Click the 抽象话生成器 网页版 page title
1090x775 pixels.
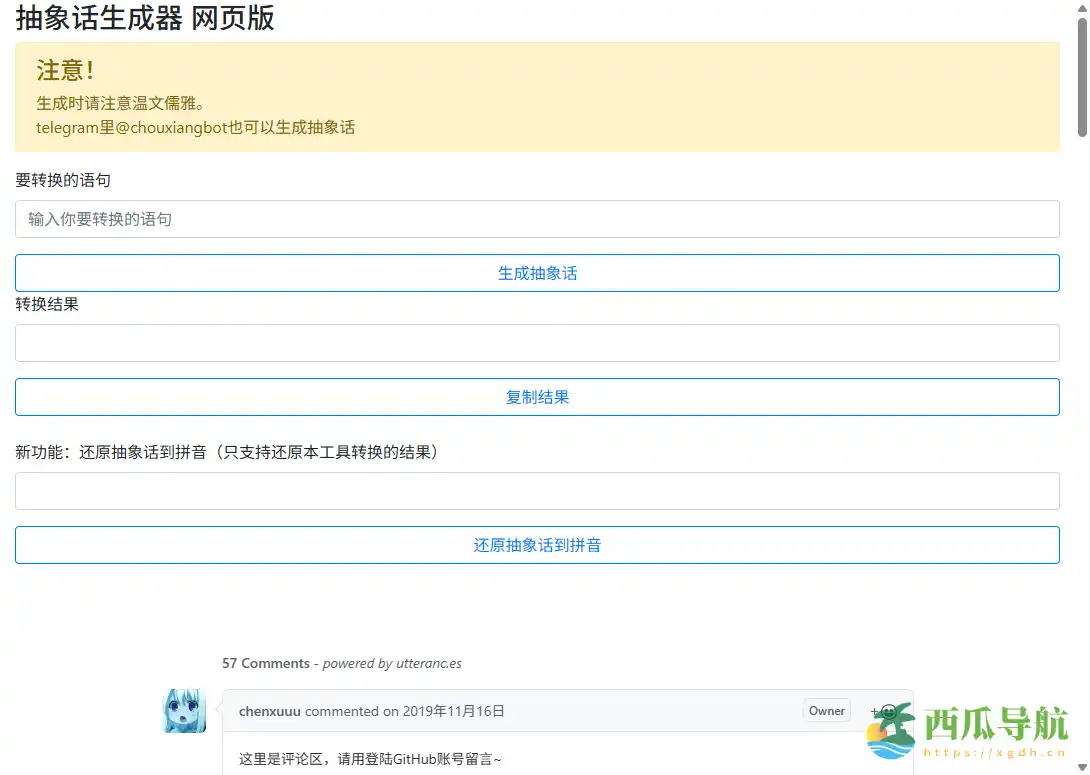(x=144, y=19)
